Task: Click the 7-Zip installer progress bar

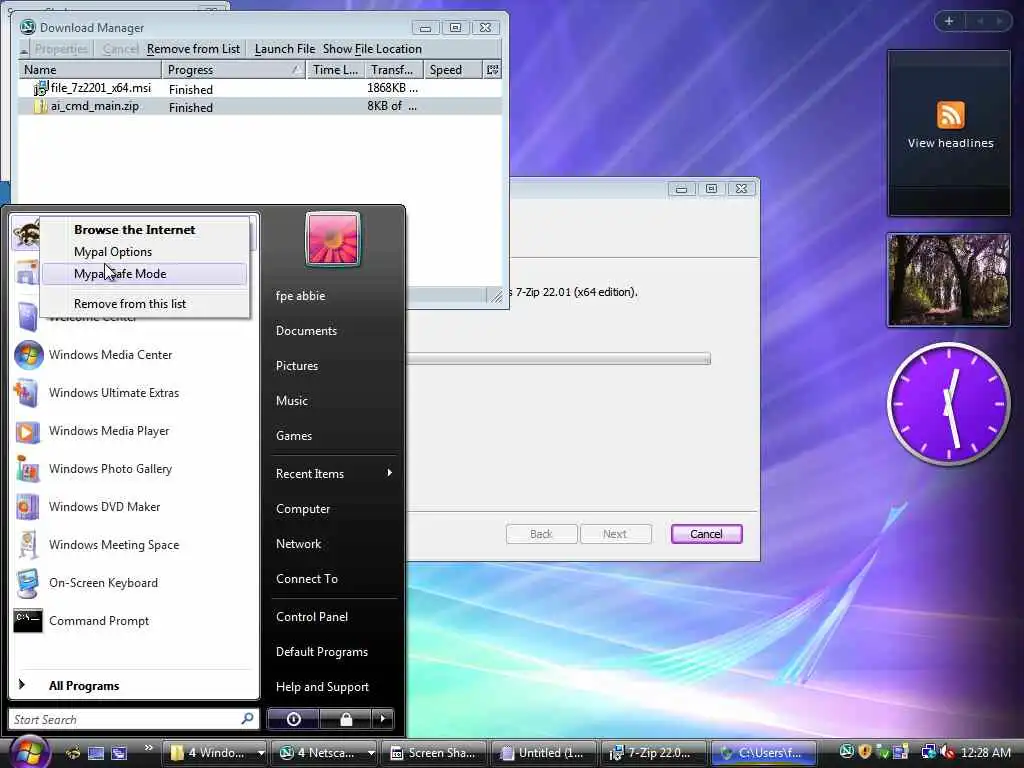Action: [x=558, y=359]
